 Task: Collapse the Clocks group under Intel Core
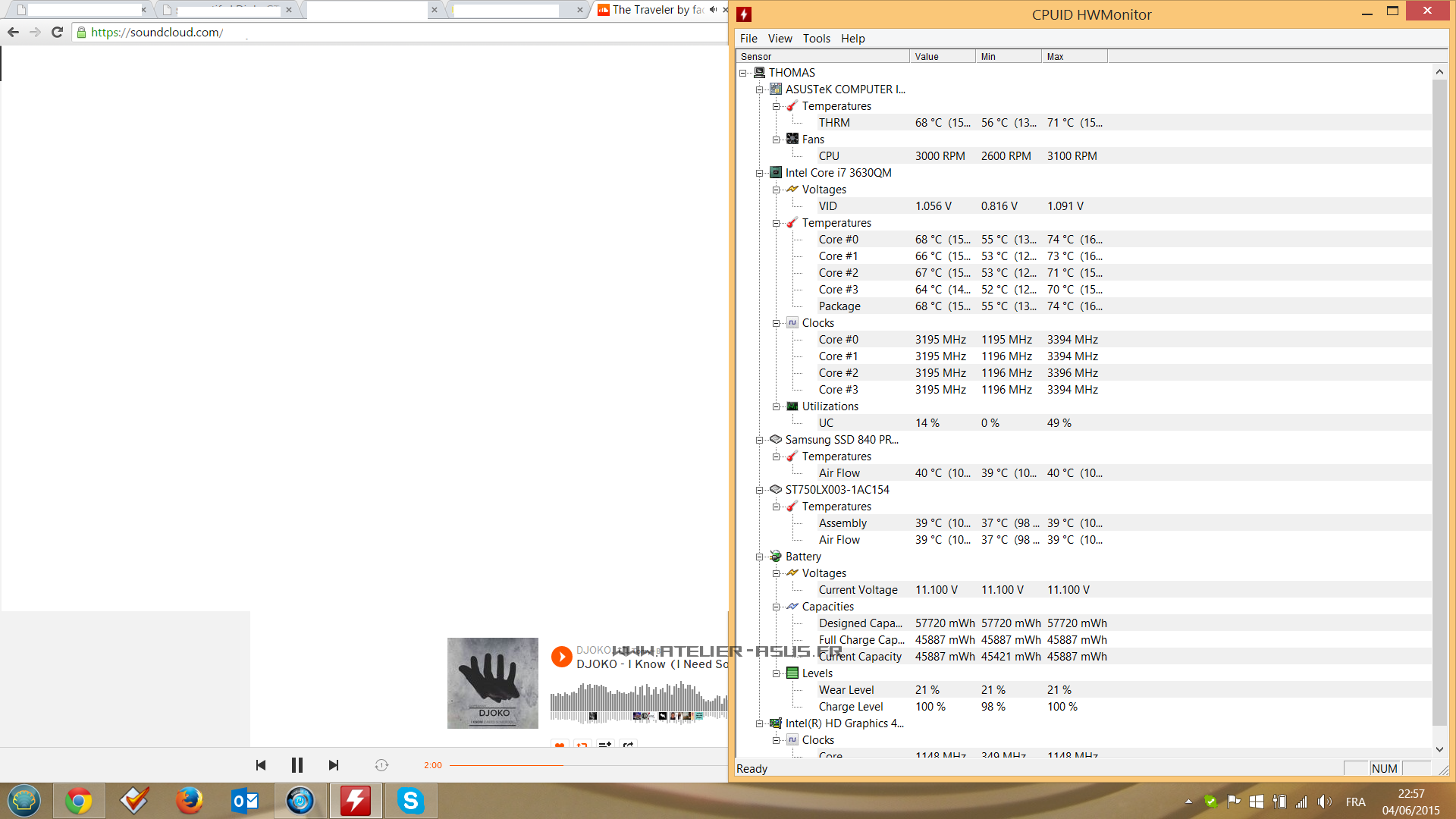[776, 323]
